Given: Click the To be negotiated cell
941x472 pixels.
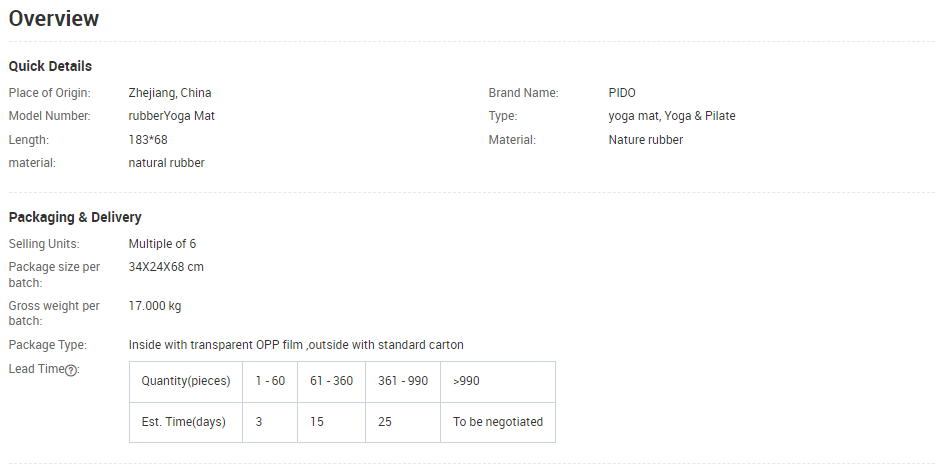Looking at the screenshot, I should [498, 422].
